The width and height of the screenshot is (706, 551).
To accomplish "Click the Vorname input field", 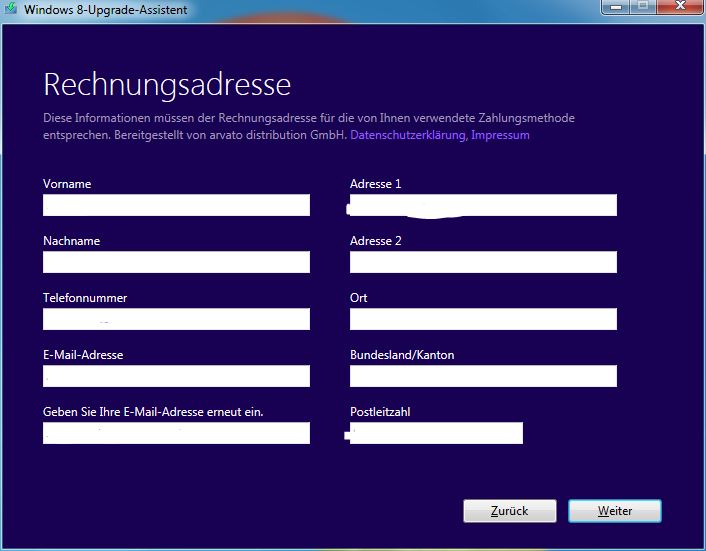I will [x=176, y=205].
